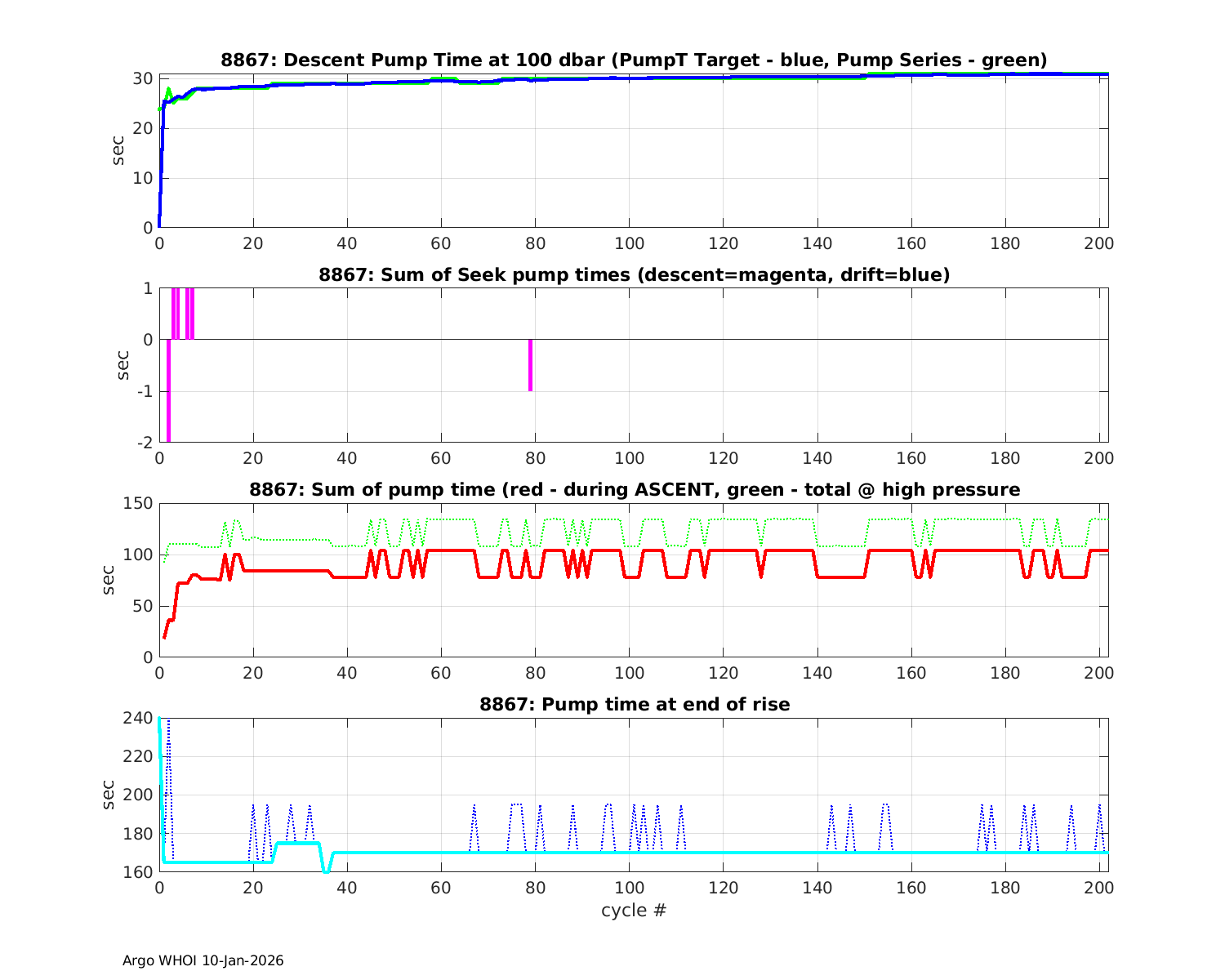The image size is (1225, 980).
Task: Click the Descent Pump Time plot title
Action: tap(634, 60)
